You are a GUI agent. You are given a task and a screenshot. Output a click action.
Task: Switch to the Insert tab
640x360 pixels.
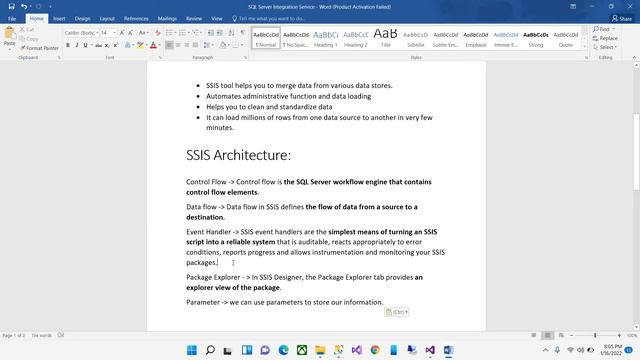click(59, 18)
